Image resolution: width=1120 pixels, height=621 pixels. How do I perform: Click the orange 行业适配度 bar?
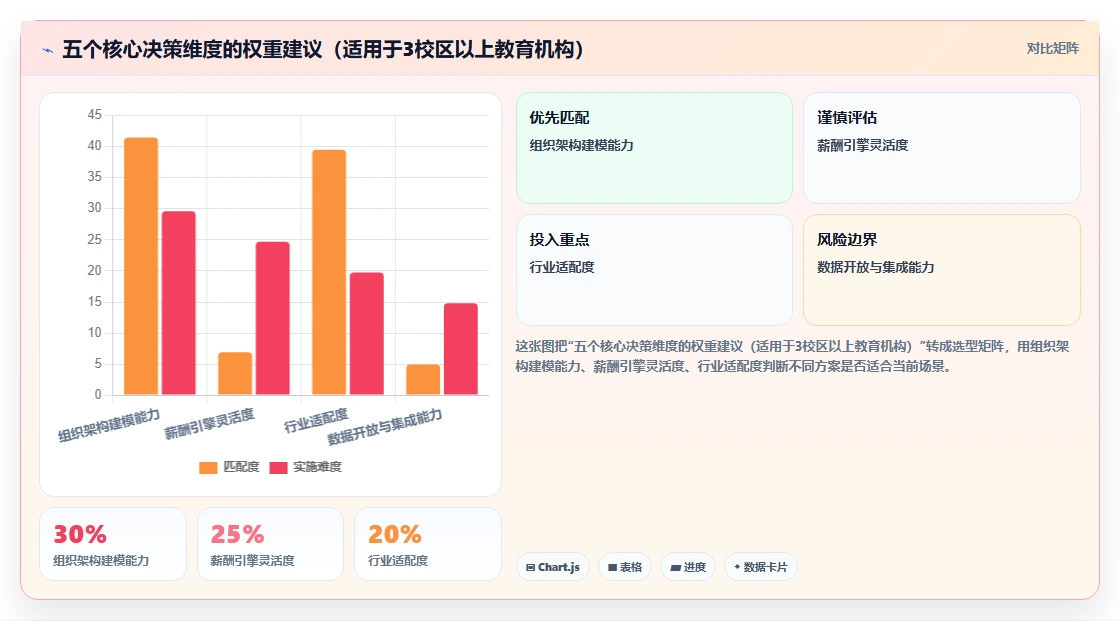(x=329, y=272)
